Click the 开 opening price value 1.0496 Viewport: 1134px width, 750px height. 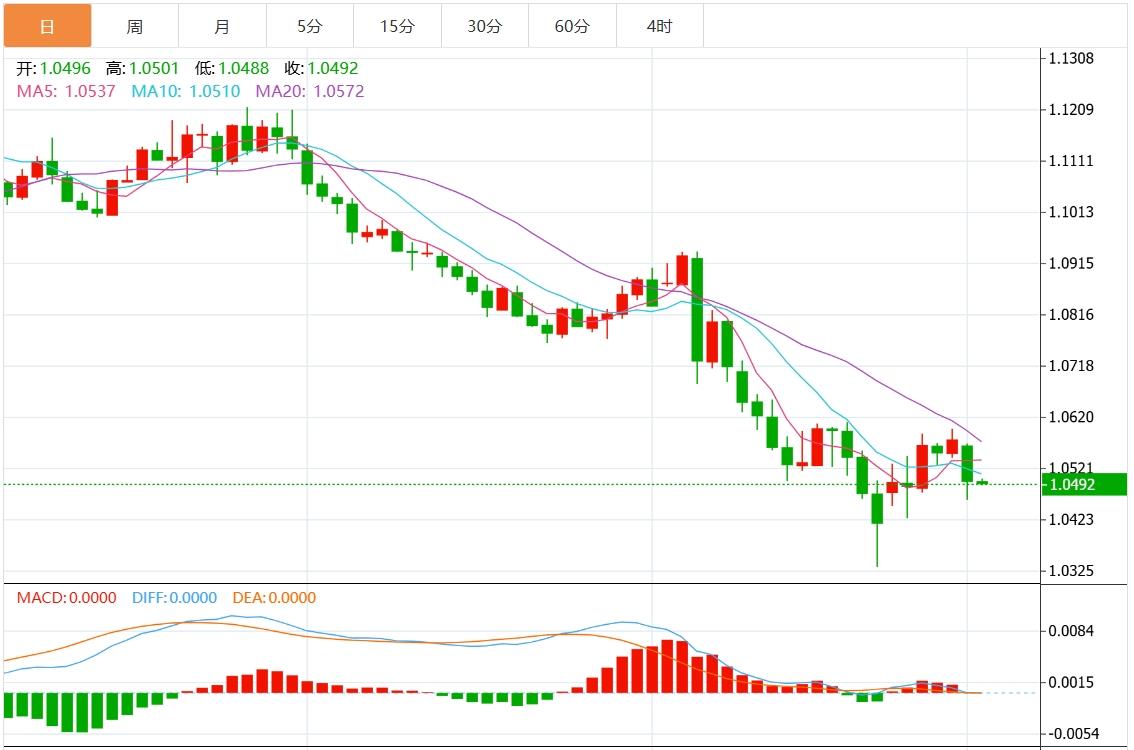(x=65, y=69)
